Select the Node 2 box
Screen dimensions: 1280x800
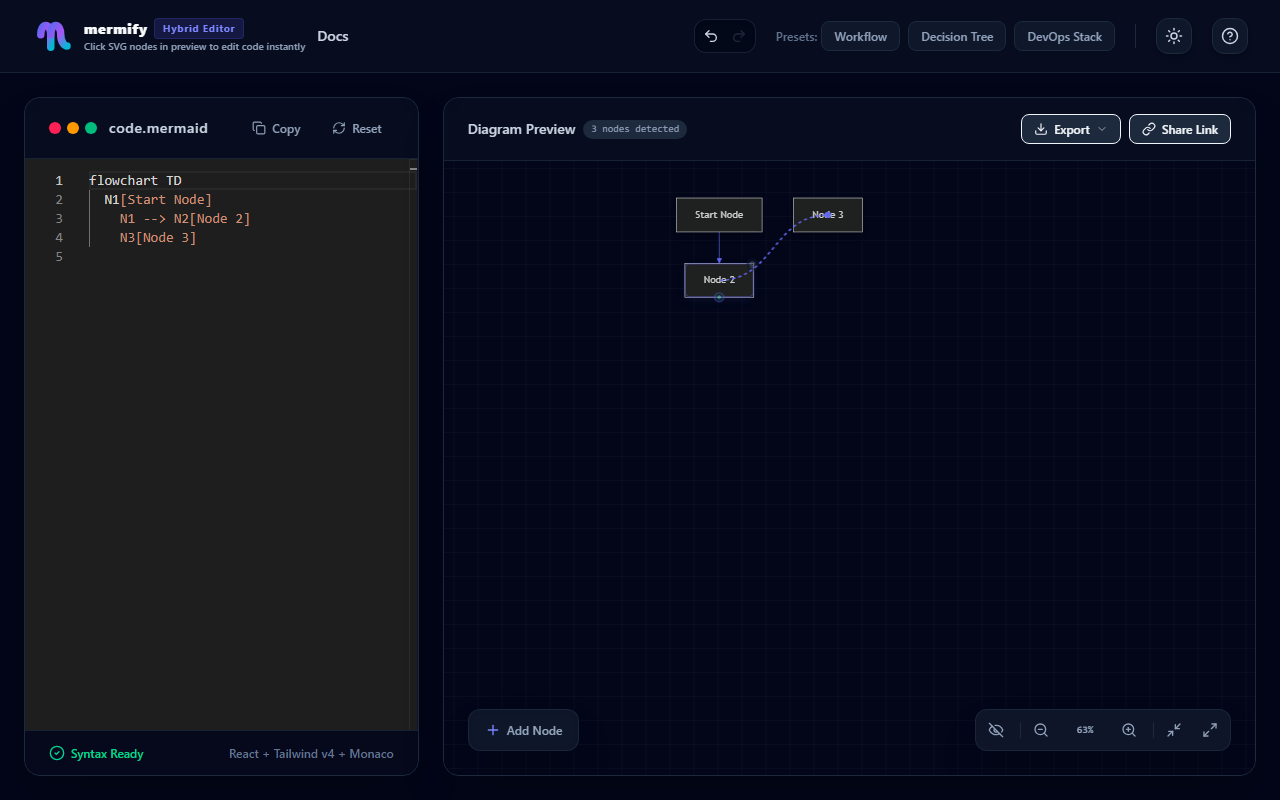pyautogui.click(x=719, y=280)
